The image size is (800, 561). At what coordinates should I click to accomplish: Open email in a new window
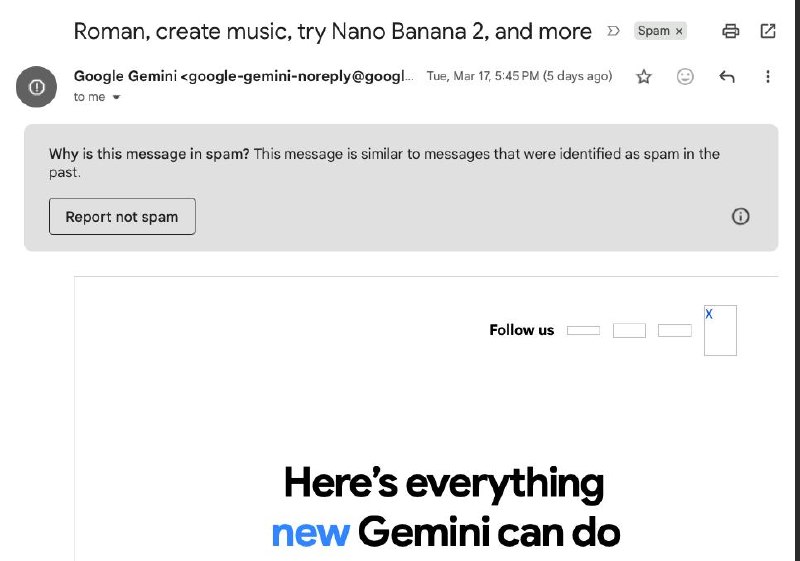point(768,31)
